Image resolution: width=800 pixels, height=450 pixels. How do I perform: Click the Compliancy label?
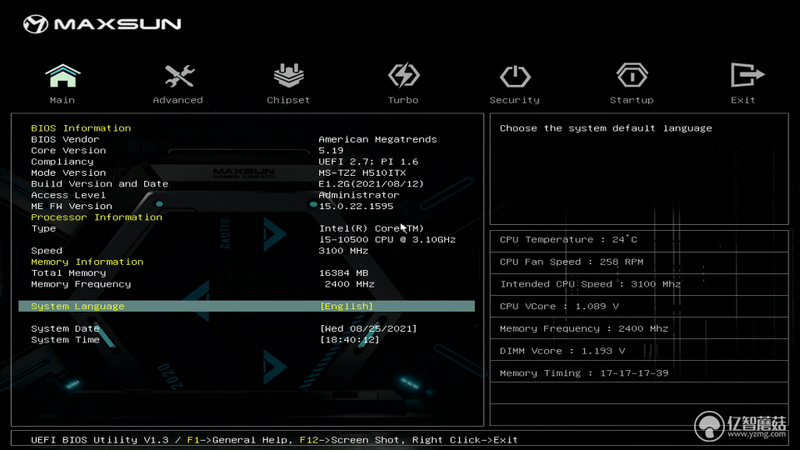coord(62,162)
